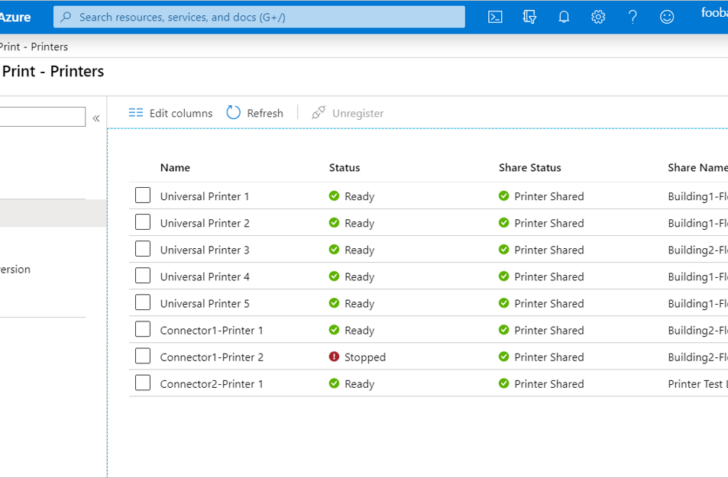
Task: Click the Refresh button label
Action: coord(265,113)
